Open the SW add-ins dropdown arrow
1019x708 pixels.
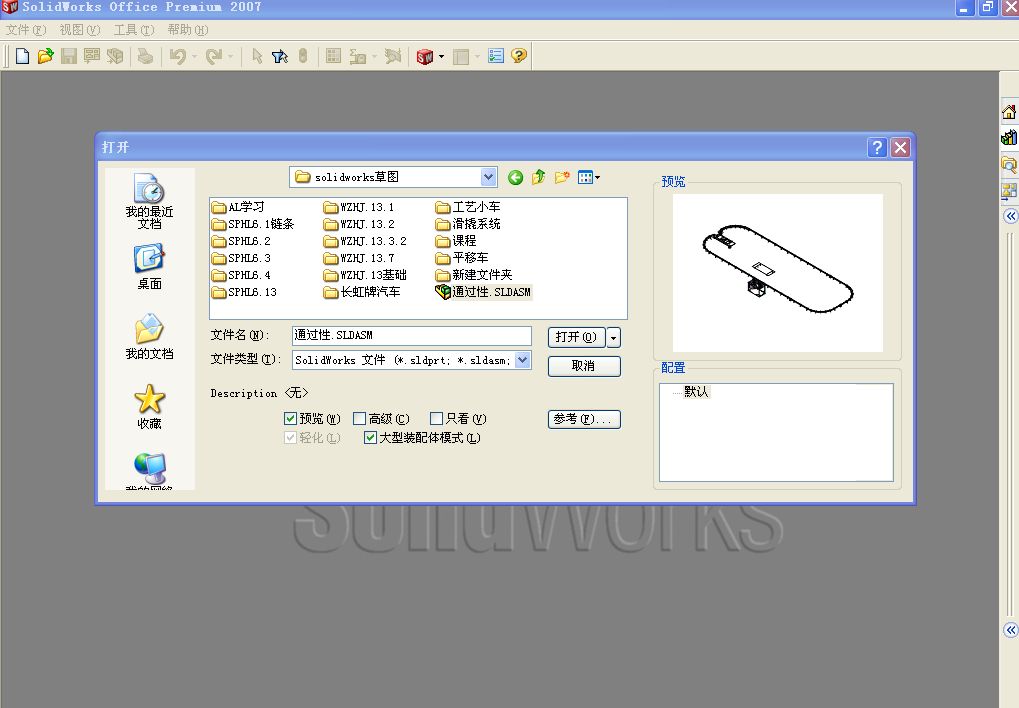coord(441,57)
